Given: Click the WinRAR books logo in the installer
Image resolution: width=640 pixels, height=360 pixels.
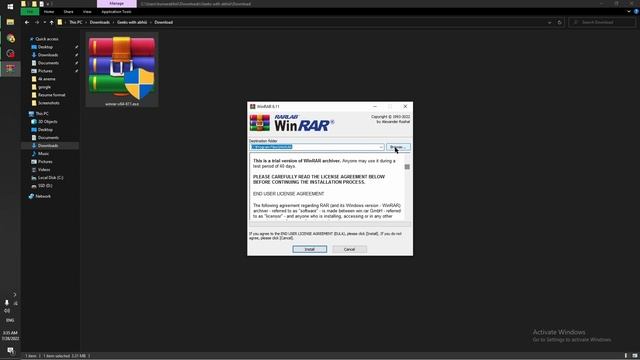Looking at the screenshot, I should click(x=260, y=123).
